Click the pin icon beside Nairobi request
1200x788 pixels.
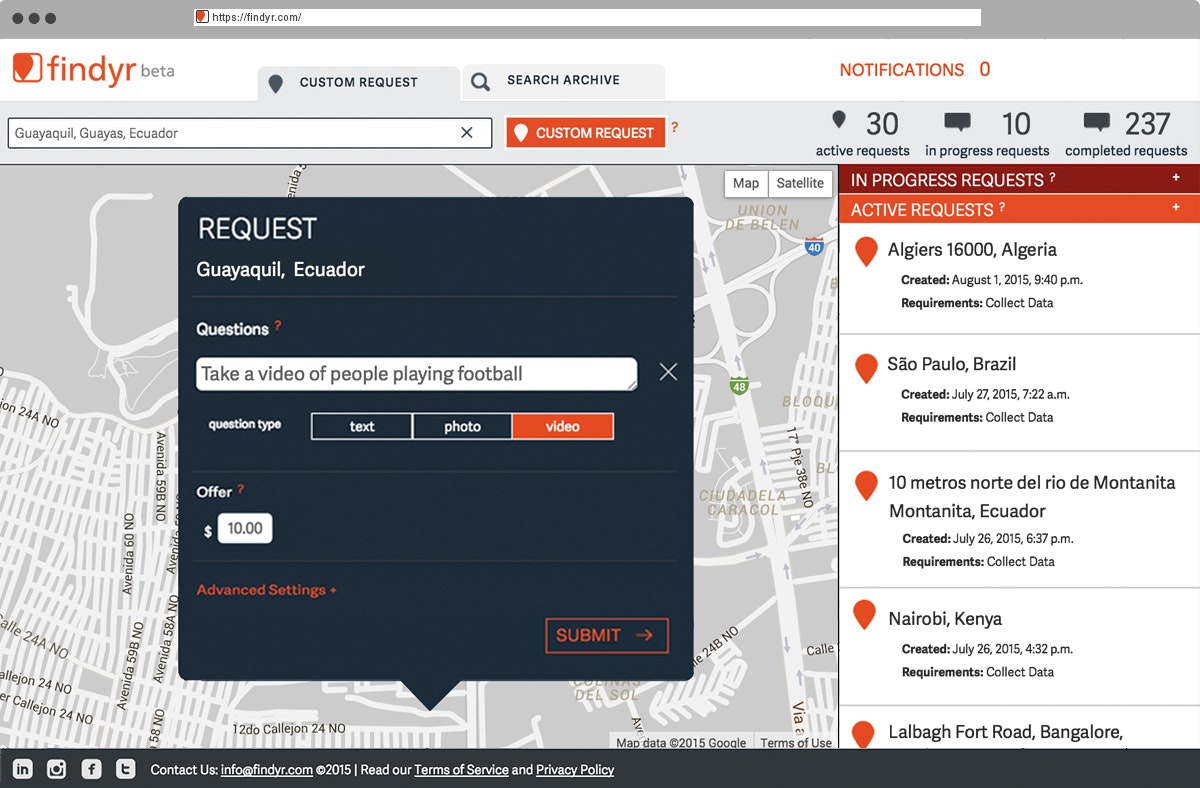tap(866, 615)
